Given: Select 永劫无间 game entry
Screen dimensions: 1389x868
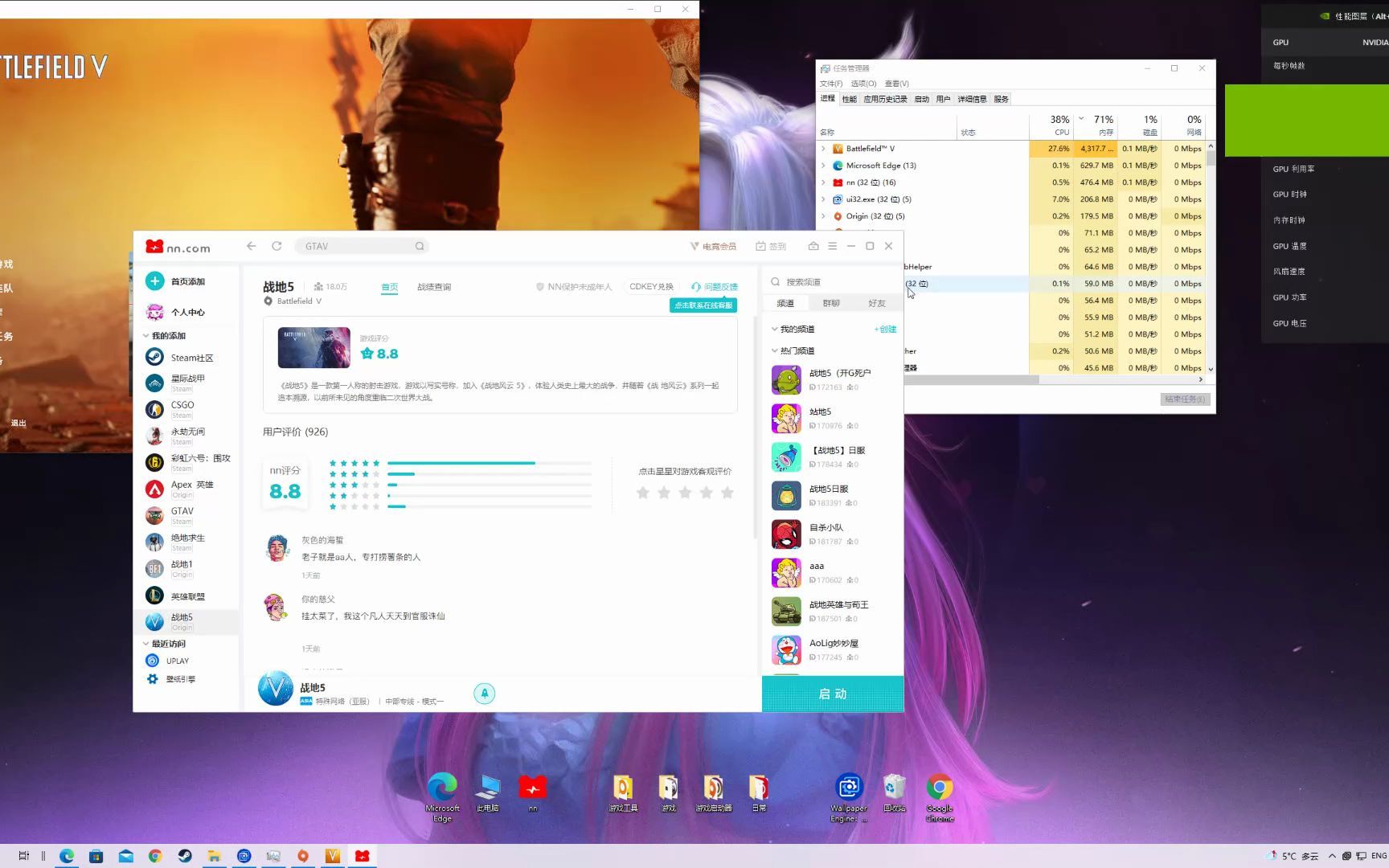Looking at the screenshot, I should (x=187, y=436).
